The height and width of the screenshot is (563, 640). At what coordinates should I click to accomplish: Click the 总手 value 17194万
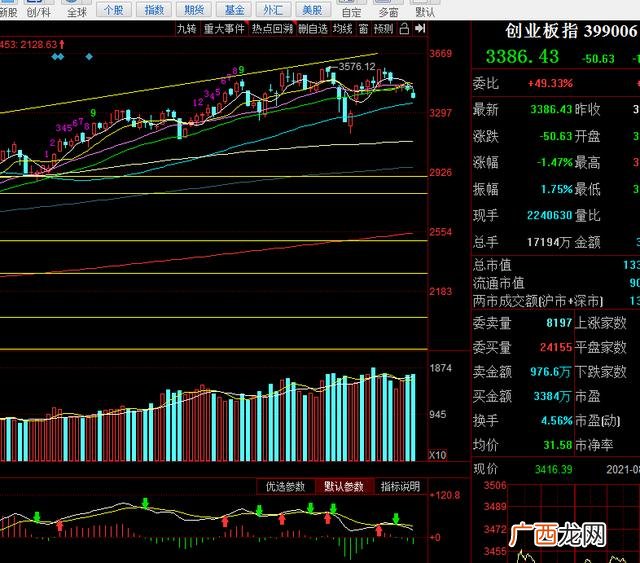pyautogui.click(x=549, y=243)
